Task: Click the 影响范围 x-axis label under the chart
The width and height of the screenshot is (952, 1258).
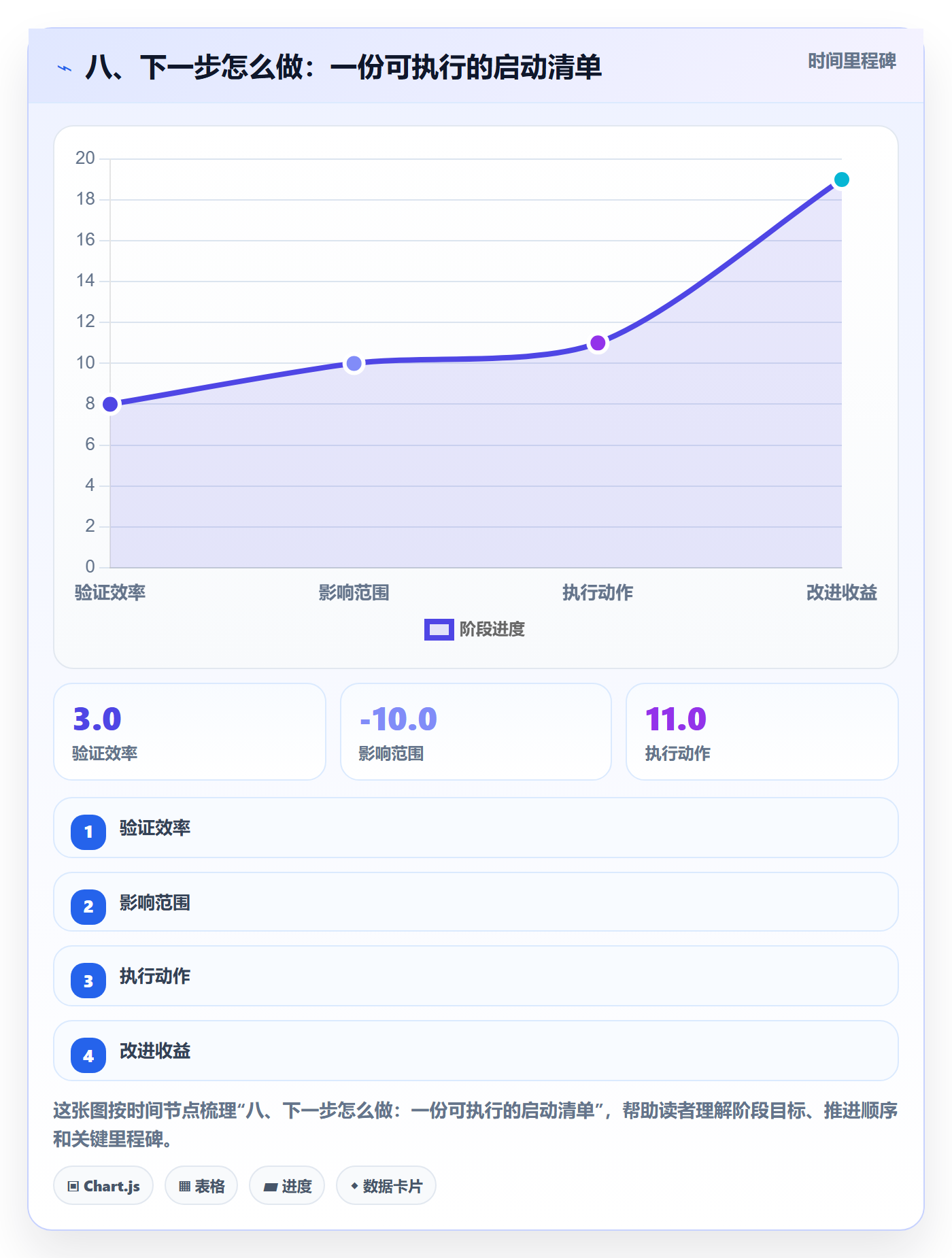Action: pyautogui.click(x=354, y=593)
